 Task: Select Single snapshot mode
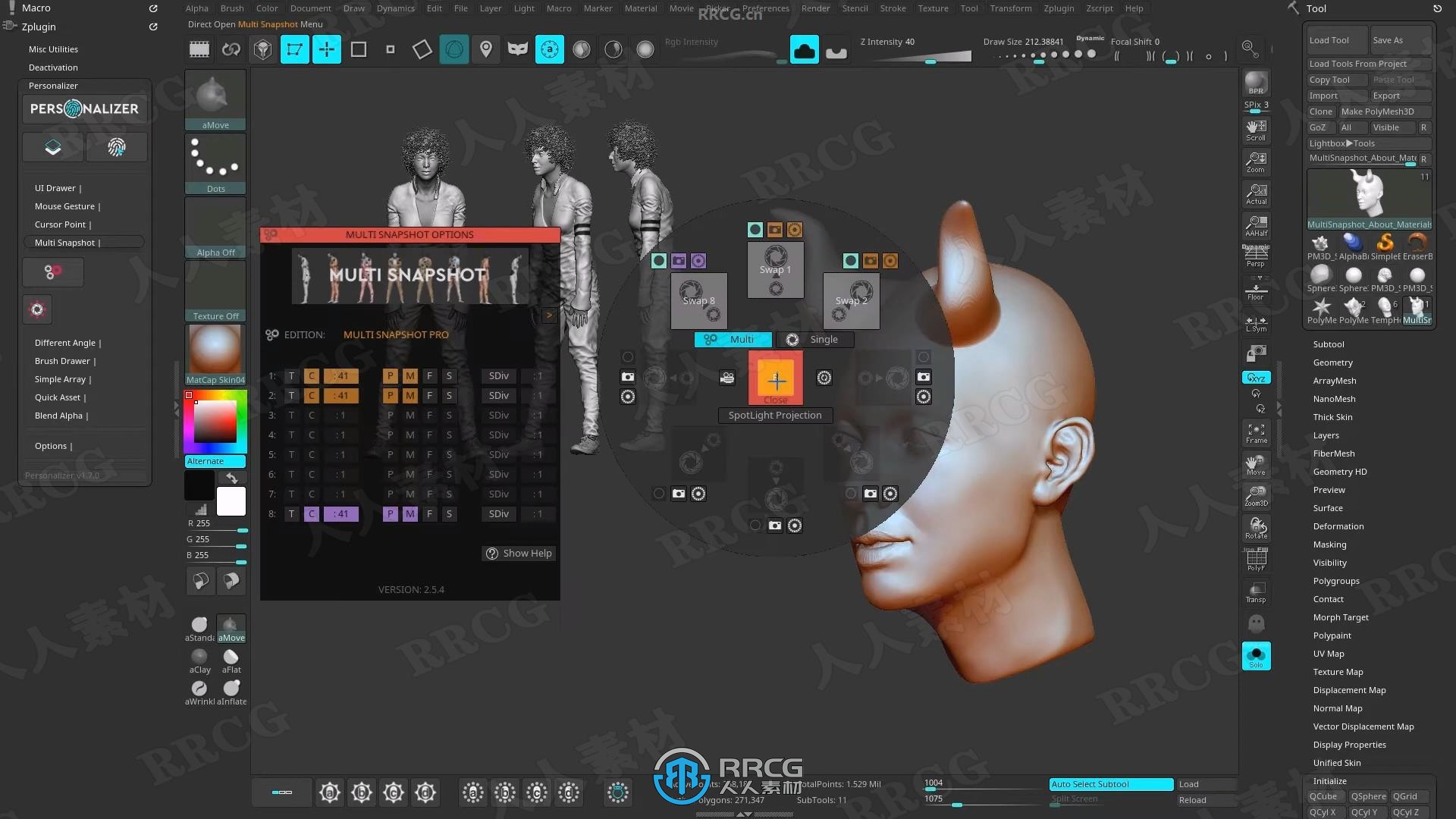pyautogui.click(x=814, y=340)
